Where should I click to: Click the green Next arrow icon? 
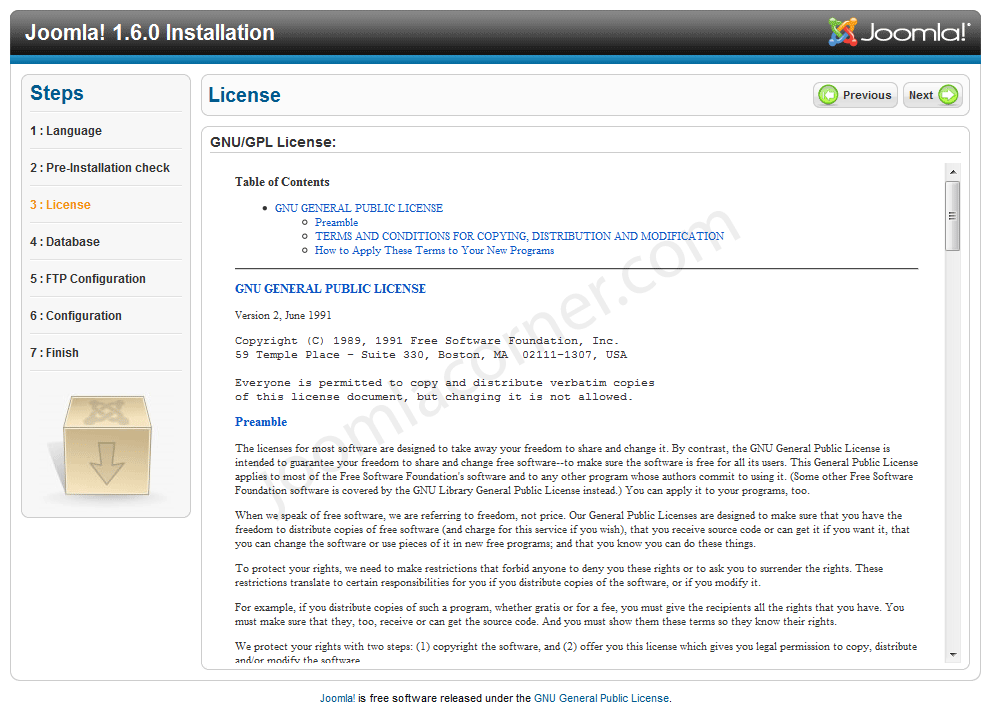[948, 95]
